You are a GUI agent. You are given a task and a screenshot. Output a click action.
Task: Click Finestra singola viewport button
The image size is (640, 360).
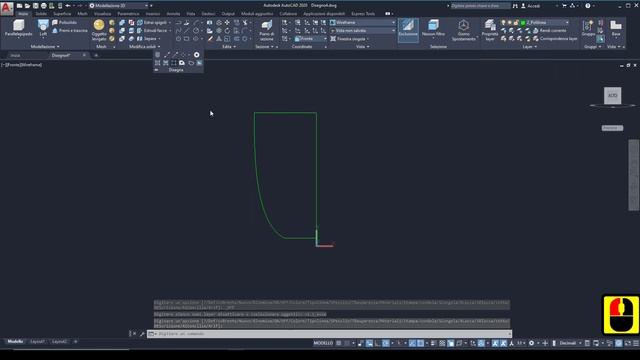[x=349, y=39]
